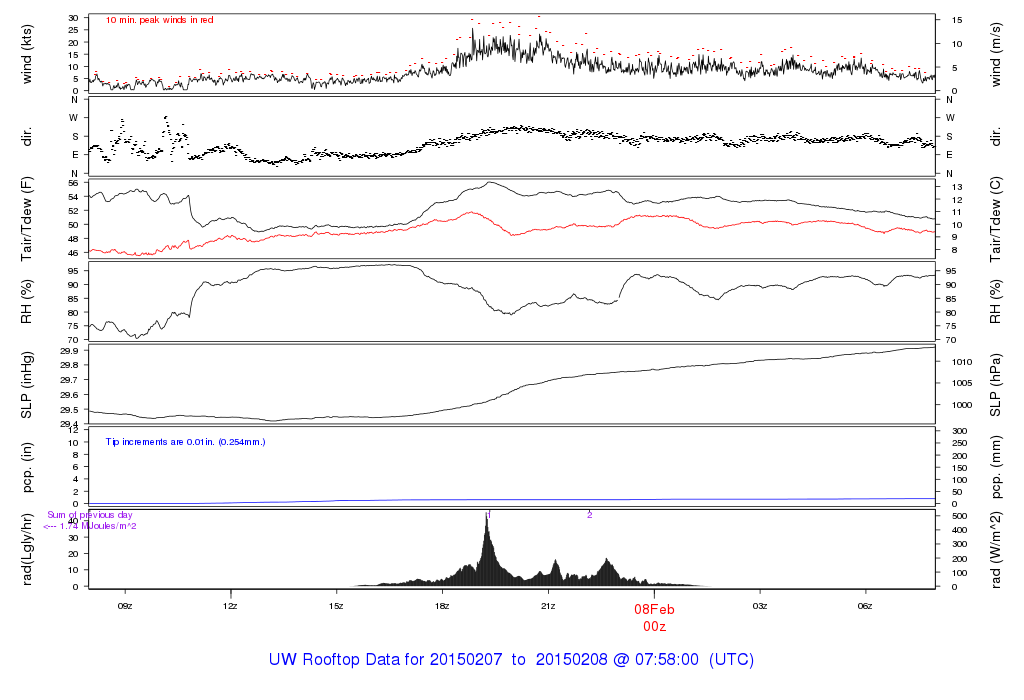Click the "12z" time tick label
This screenshot has height=700, width=1024.
[230, 606]
